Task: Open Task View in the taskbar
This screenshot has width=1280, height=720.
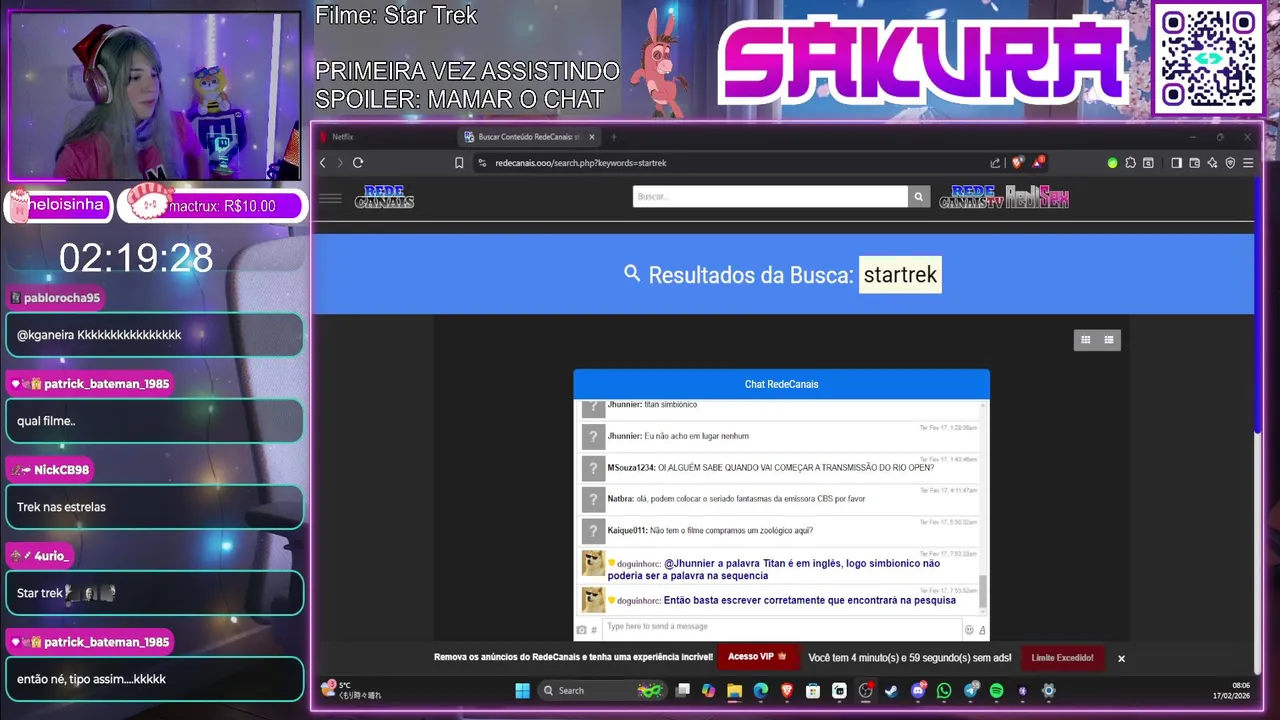Action: click(x=683, y=691)
